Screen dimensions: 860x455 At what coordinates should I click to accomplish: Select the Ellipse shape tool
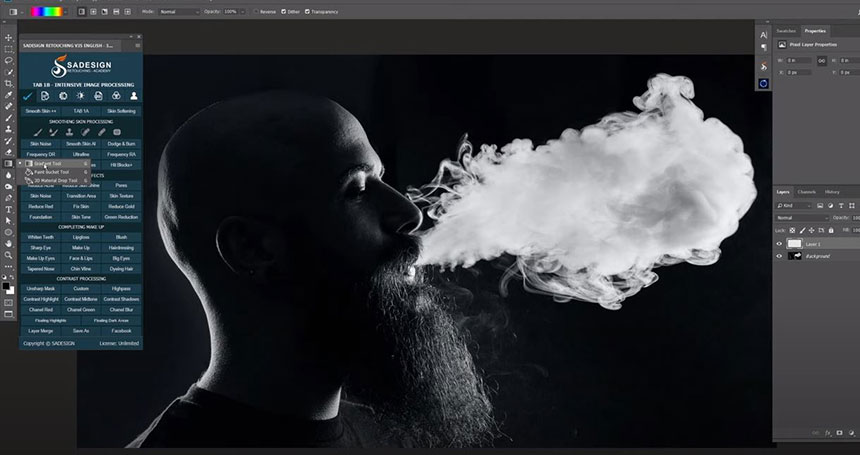click(8, 232)
